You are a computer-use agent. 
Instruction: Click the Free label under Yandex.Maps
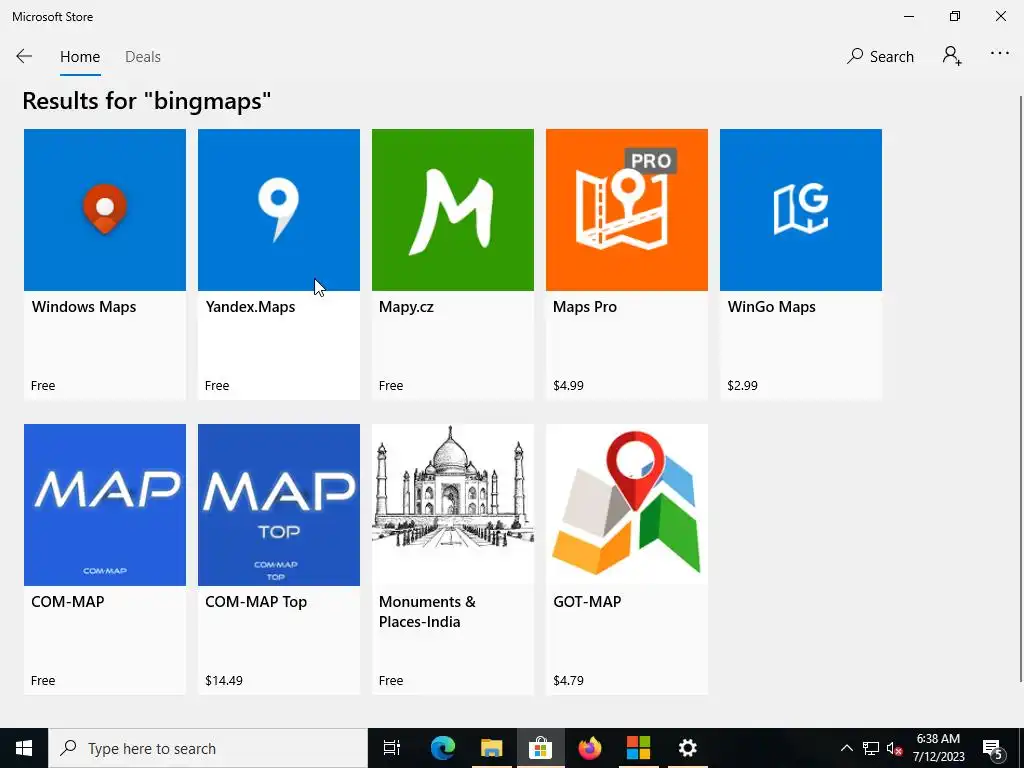coord(217,386)
